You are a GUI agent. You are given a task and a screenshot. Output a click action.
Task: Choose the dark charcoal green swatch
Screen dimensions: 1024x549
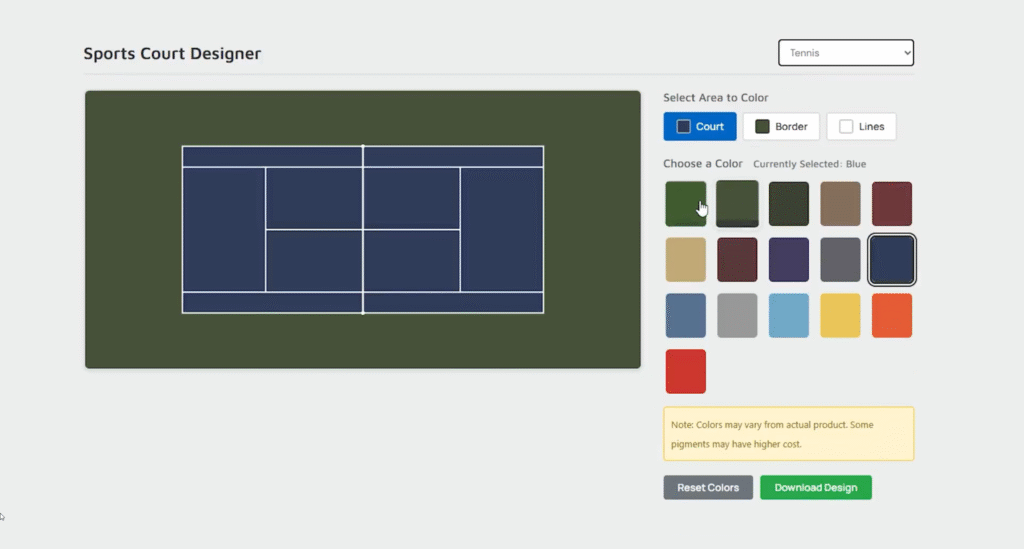[789, 204]
